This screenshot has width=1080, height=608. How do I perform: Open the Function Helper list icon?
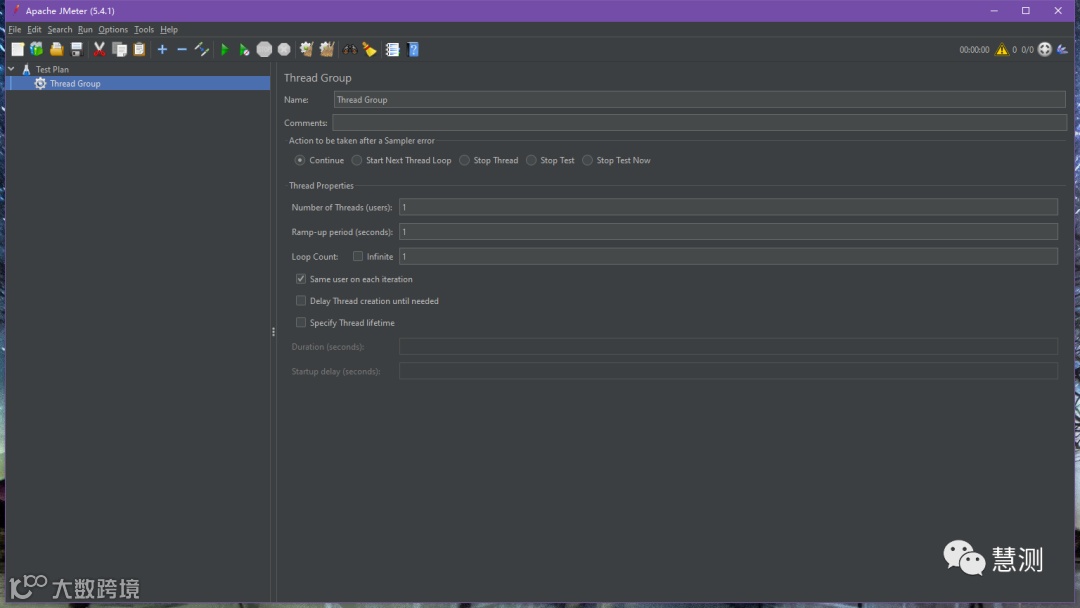pos(393,49)
